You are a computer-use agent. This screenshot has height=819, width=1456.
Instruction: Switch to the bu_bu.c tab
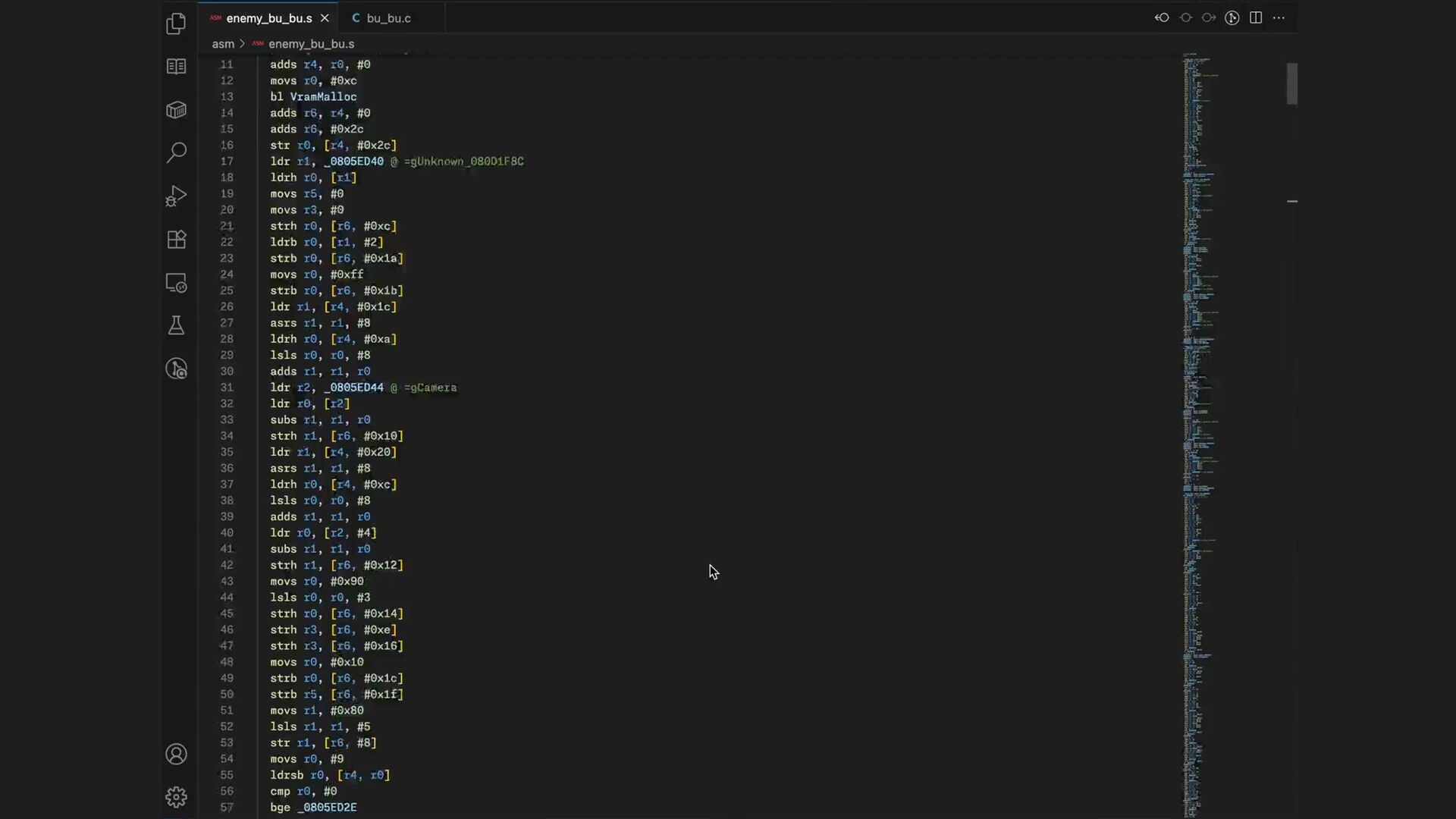(x=388, y=18)
